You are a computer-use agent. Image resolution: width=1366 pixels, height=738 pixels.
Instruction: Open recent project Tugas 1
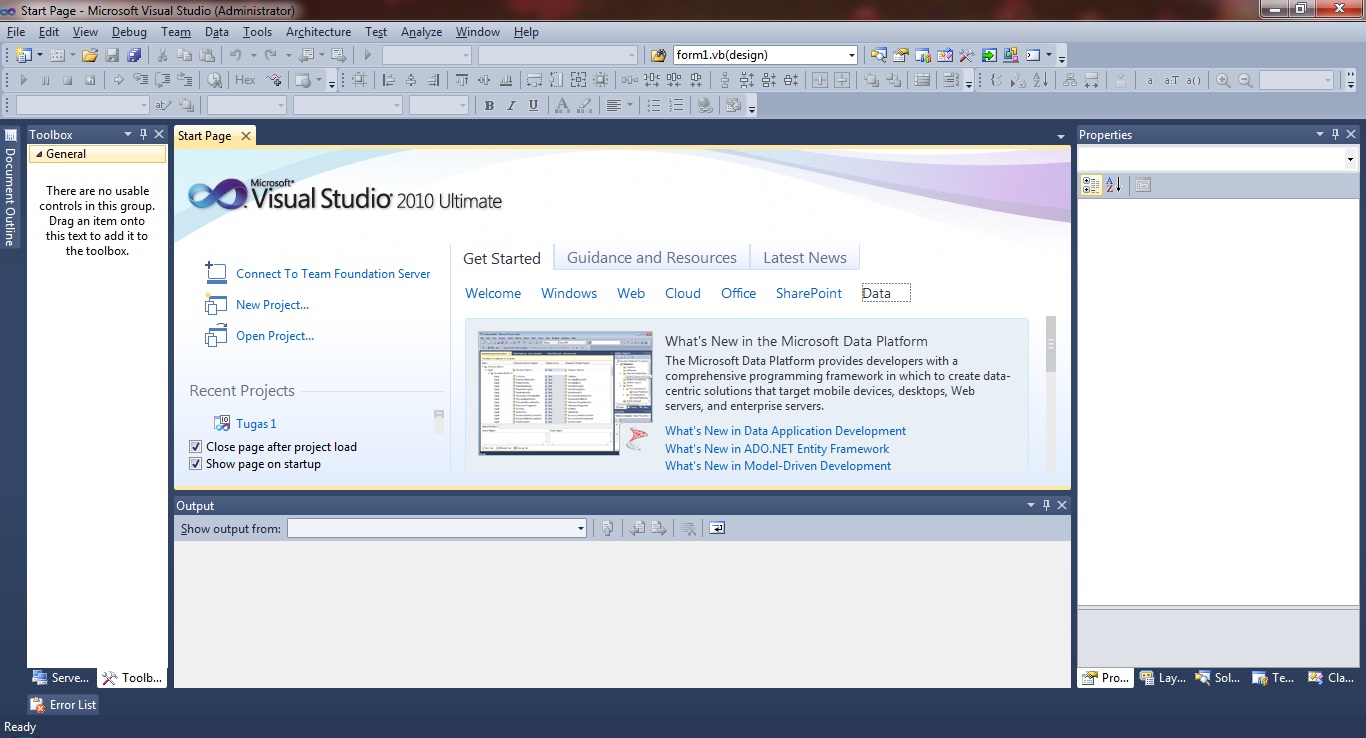coord(256,424)
